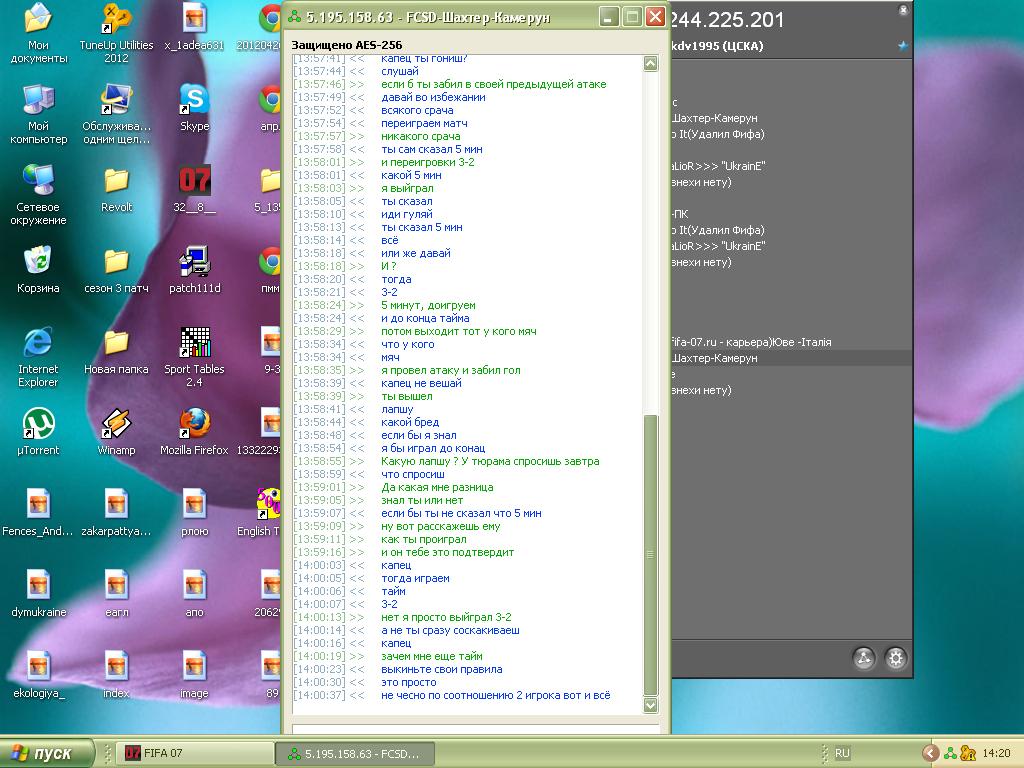
Task: Select the zakarpattya... image file
Action: tap(116, 513)
